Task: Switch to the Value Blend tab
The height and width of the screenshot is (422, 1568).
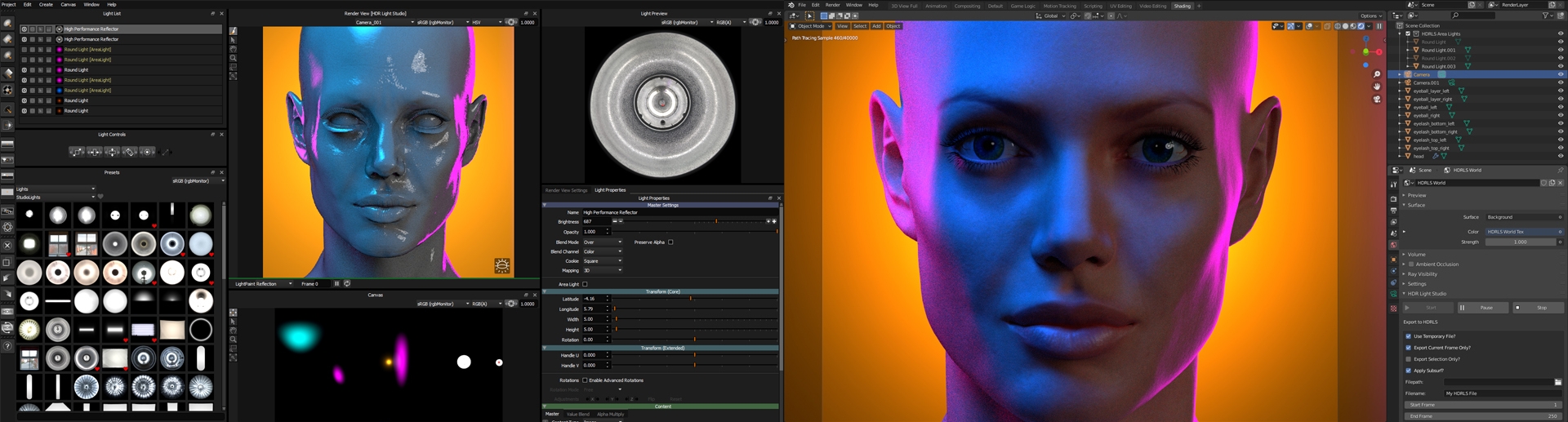Action: tap(577, 414)
